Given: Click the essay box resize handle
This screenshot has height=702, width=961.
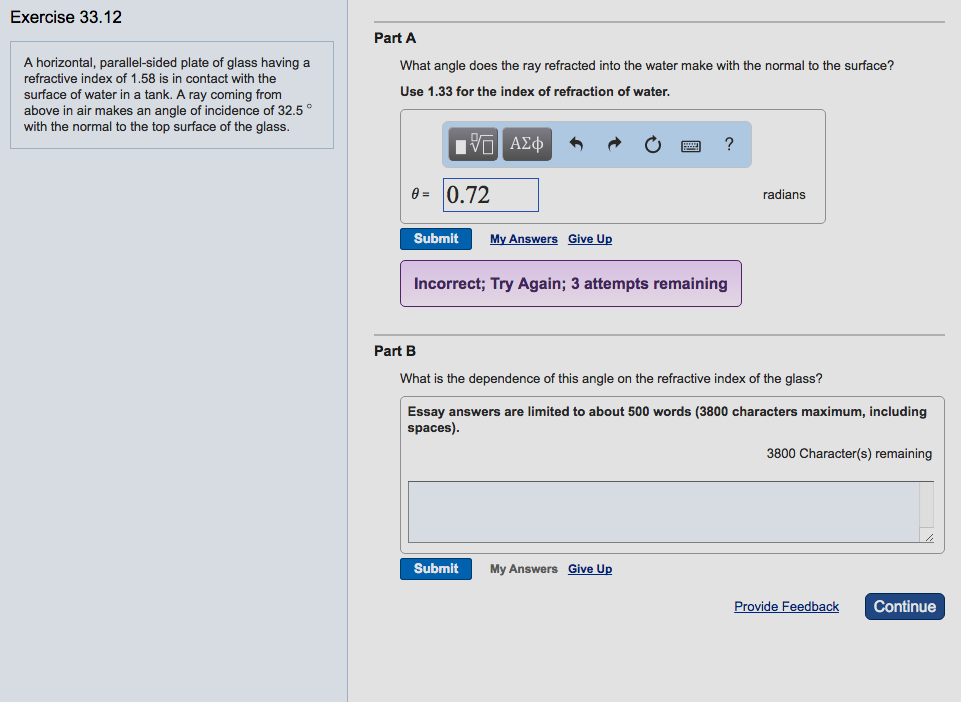Looking at the screenshot, I should 928,538.
